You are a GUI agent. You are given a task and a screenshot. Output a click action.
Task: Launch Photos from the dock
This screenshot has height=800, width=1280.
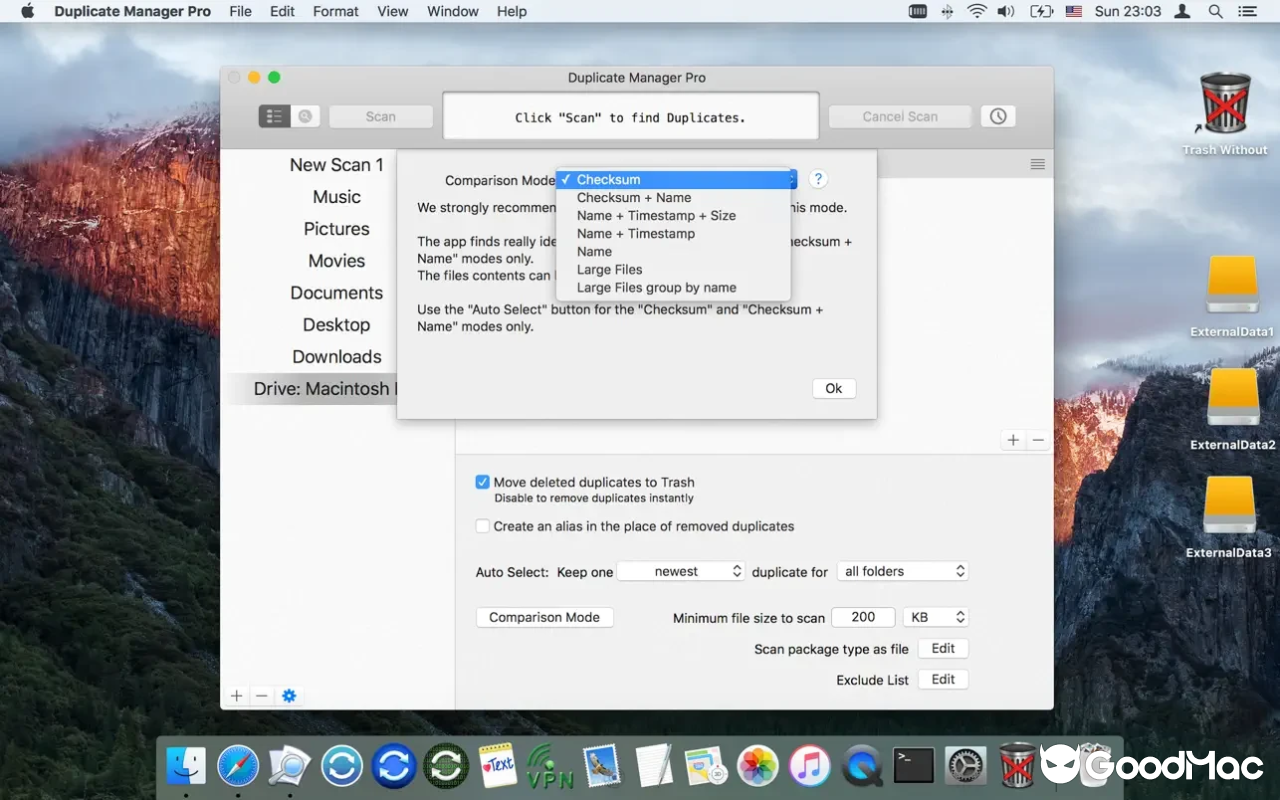(758, 766)
